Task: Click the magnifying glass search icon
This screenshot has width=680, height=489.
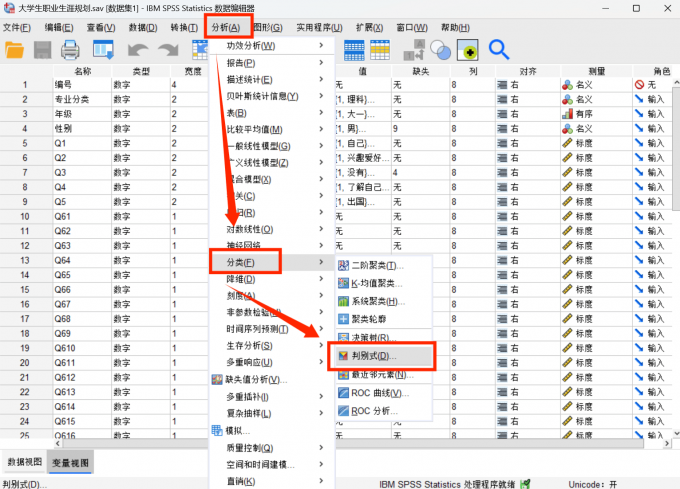Action: click(x=499, y=50)
